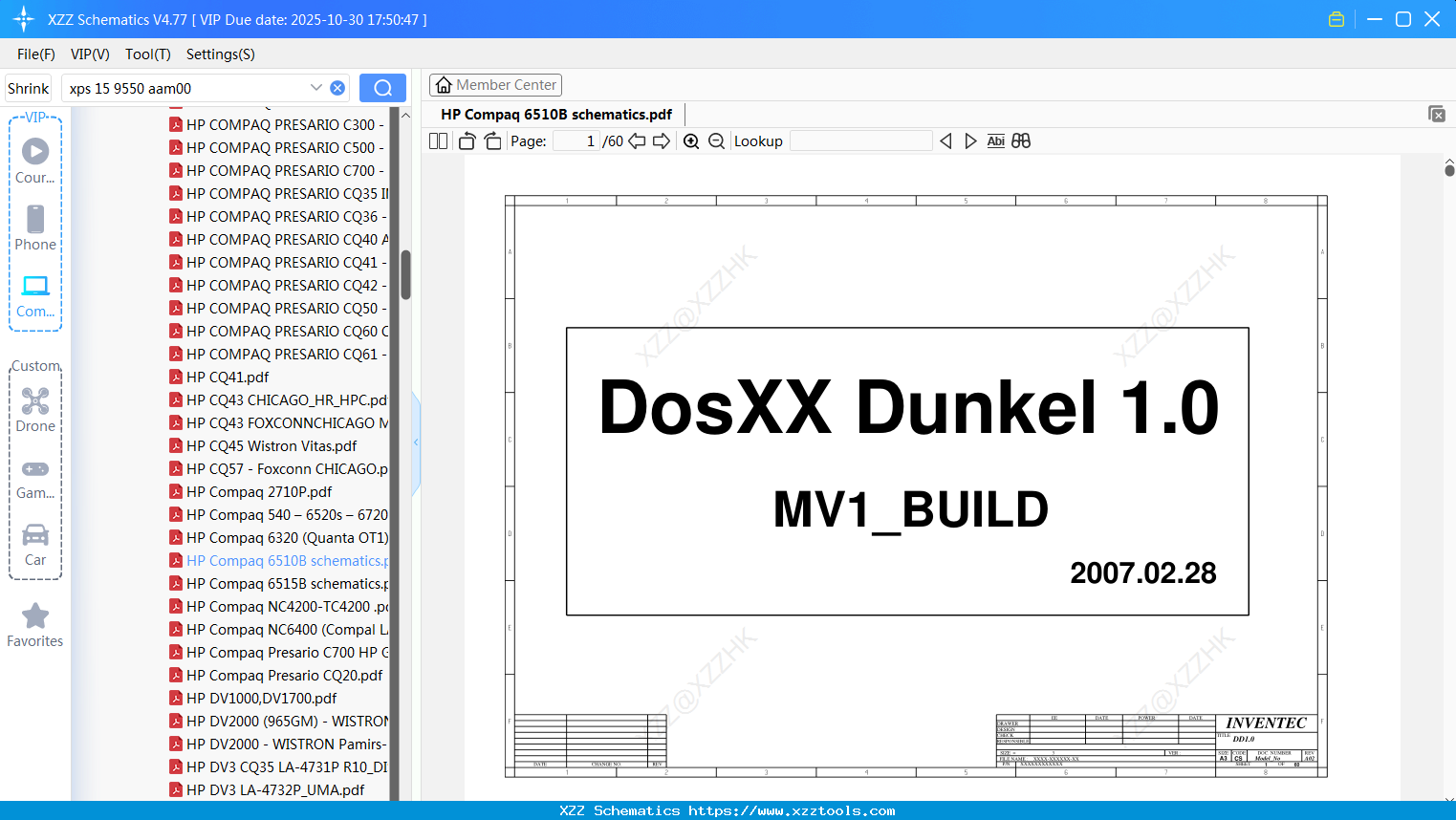Click the Member Center home icon
This screenshot has height=820, width=1456.
[444, 85]
